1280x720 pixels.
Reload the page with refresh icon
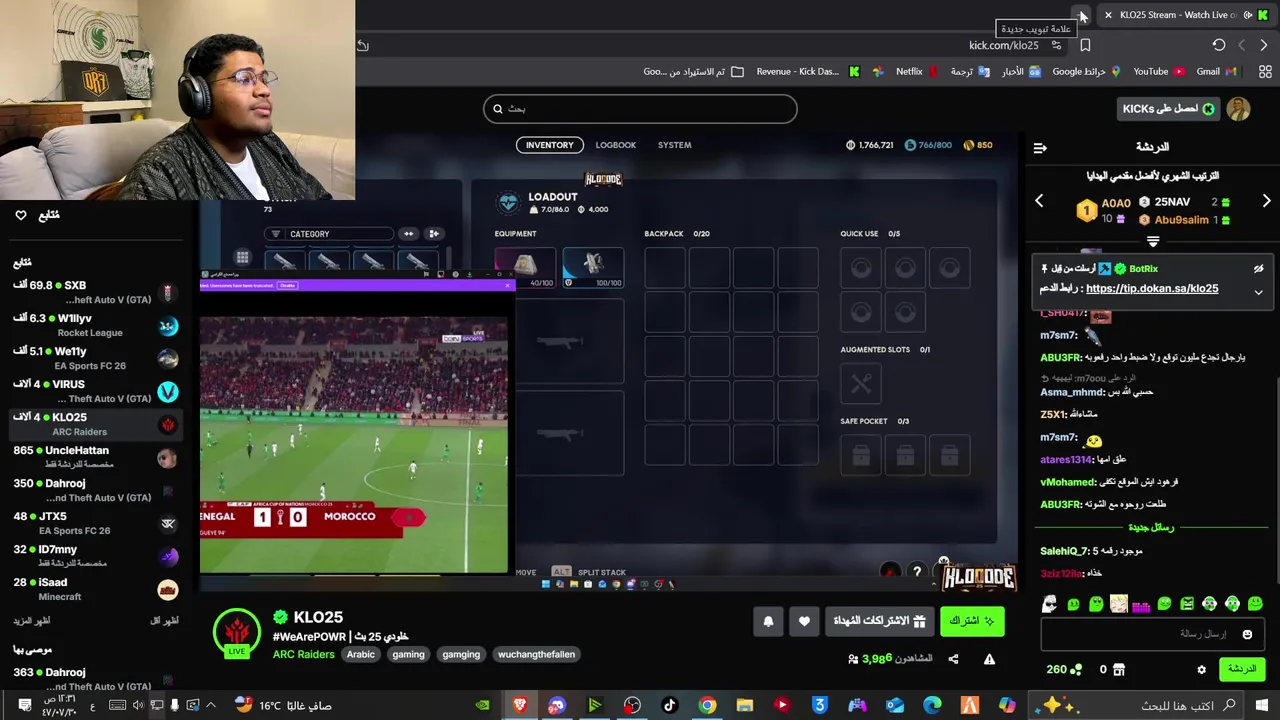point(1218,45)
